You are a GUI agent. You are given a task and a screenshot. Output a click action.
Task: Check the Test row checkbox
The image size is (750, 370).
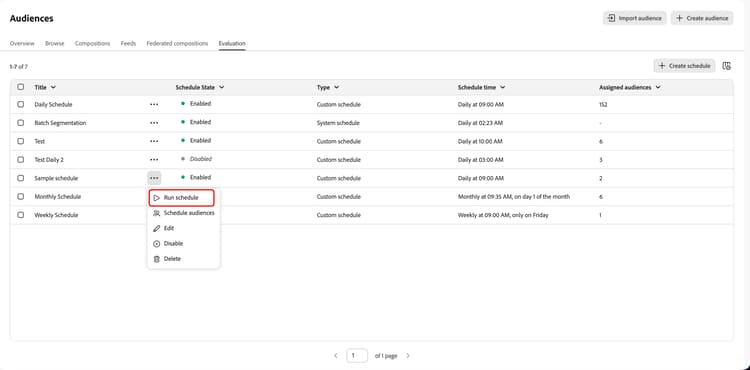21,141
